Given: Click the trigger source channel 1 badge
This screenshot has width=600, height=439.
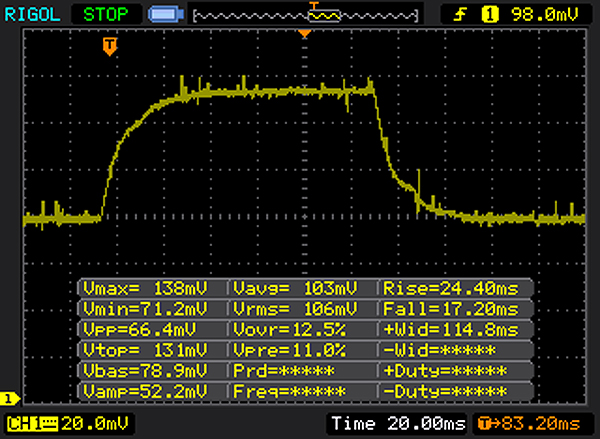Looking at the screenshot, I should click(x=490, y=14).
